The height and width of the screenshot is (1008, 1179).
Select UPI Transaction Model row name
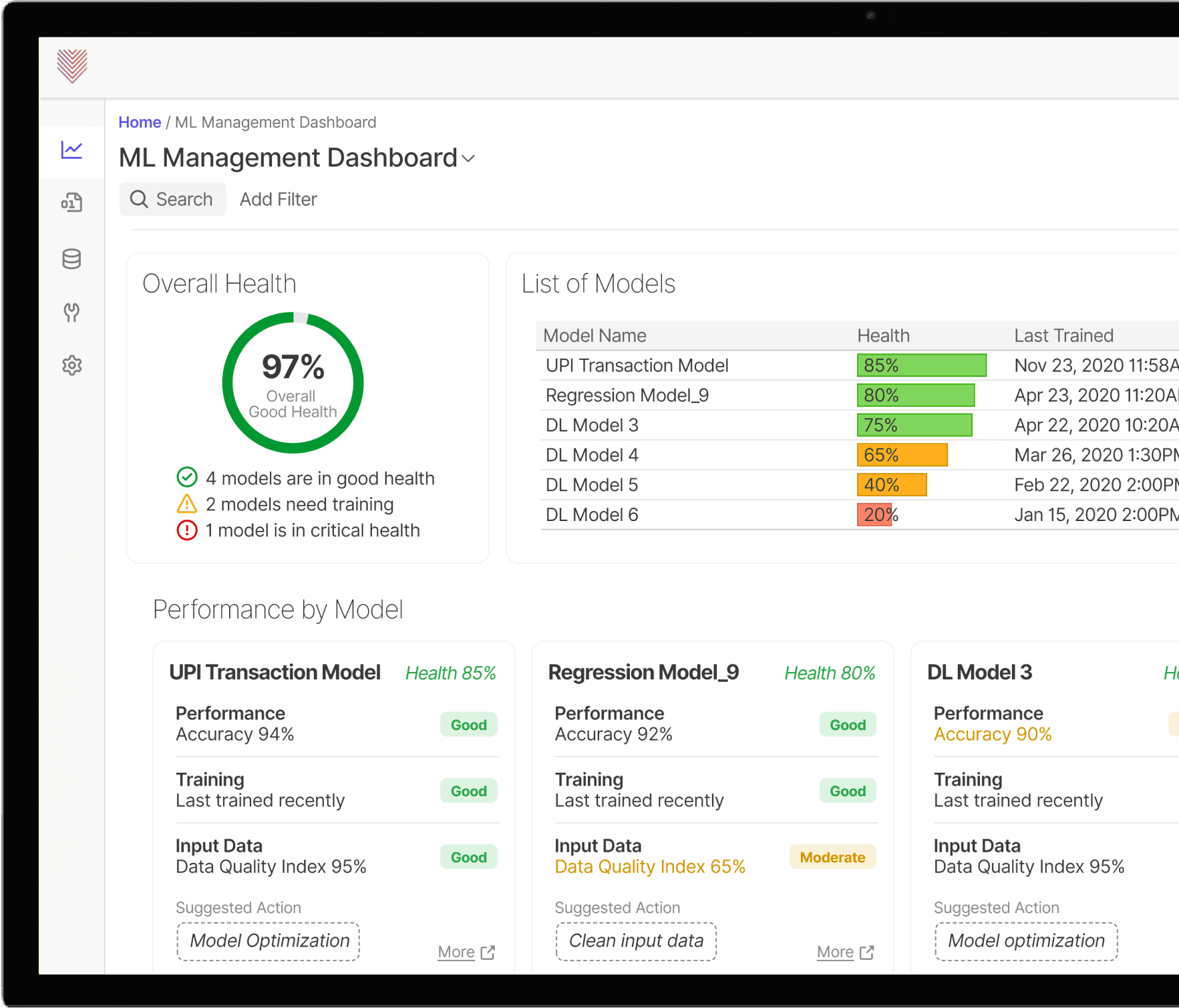[x=637, y=365]
